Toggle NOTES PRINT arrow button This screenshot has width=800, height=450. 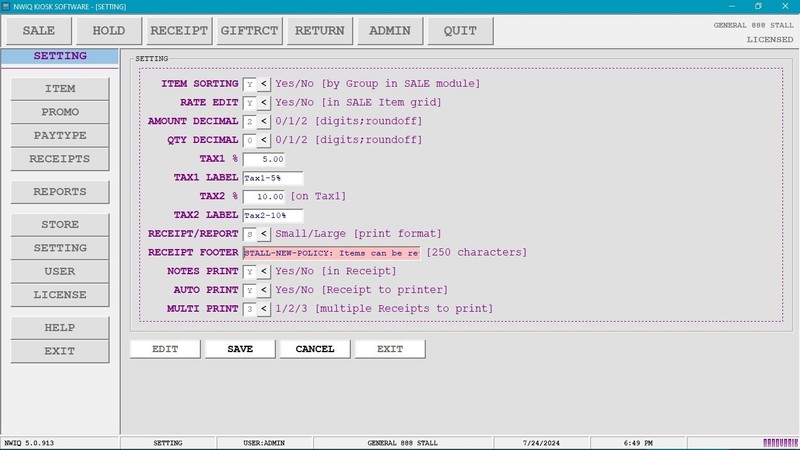(x=264, y=271)
